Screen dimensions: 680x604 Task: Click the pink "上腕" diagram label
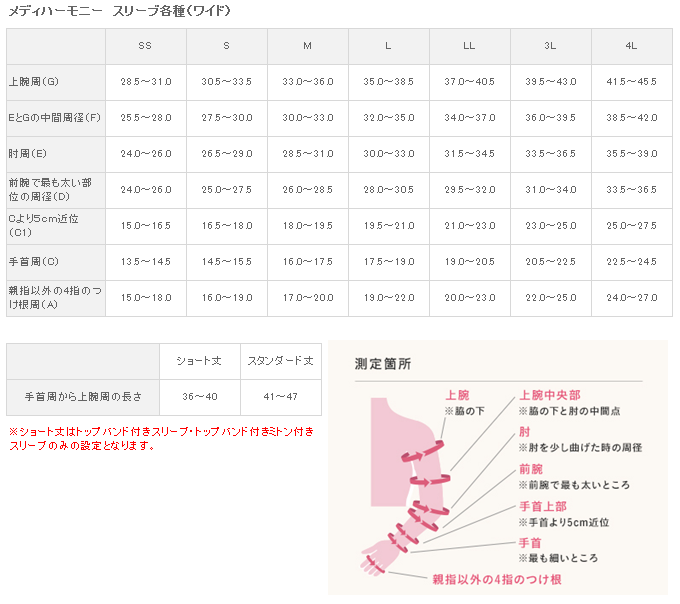(458, 395)
